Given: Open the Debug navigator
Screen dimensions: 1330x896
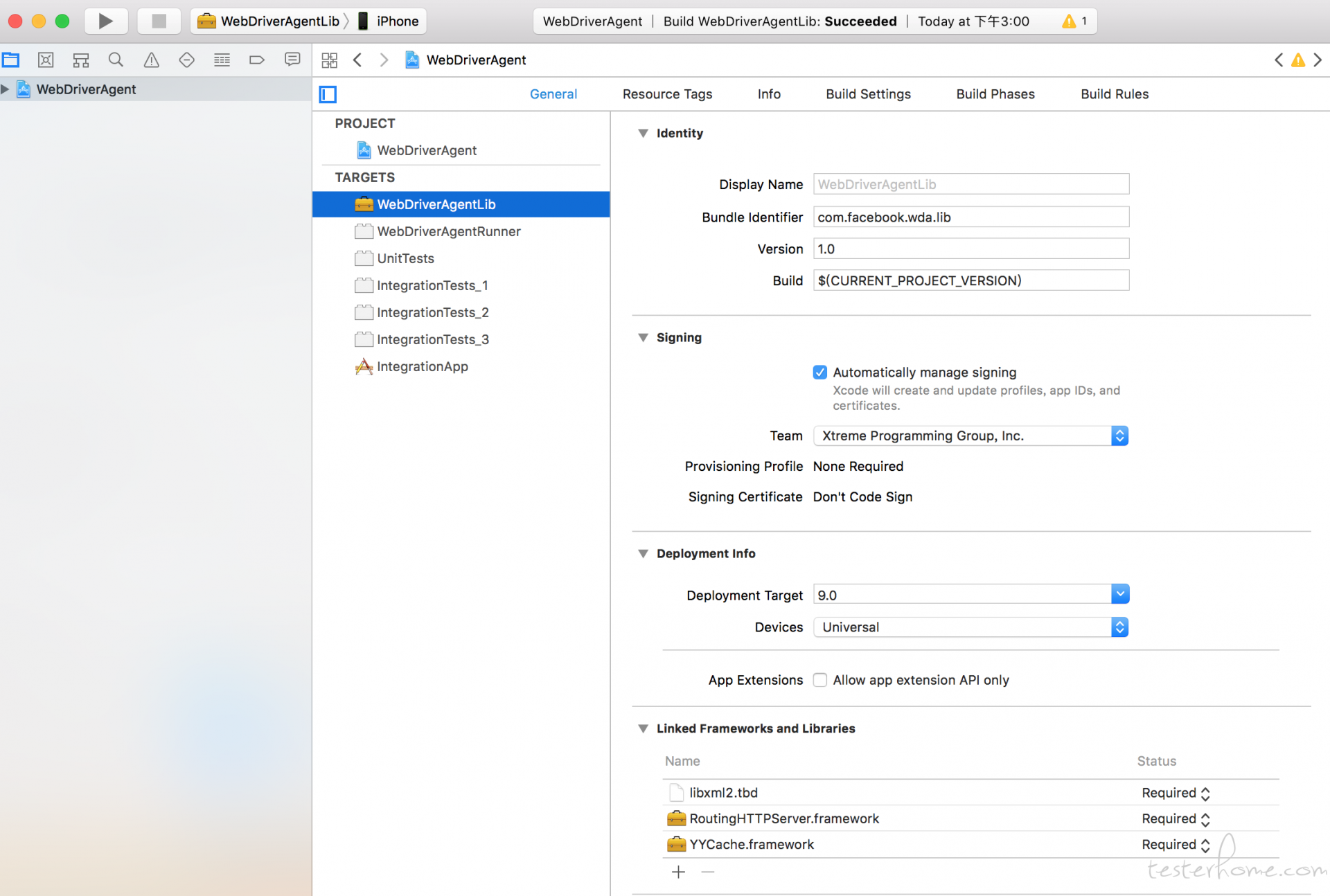Looking at the screenshot, I should click(222, 60).
